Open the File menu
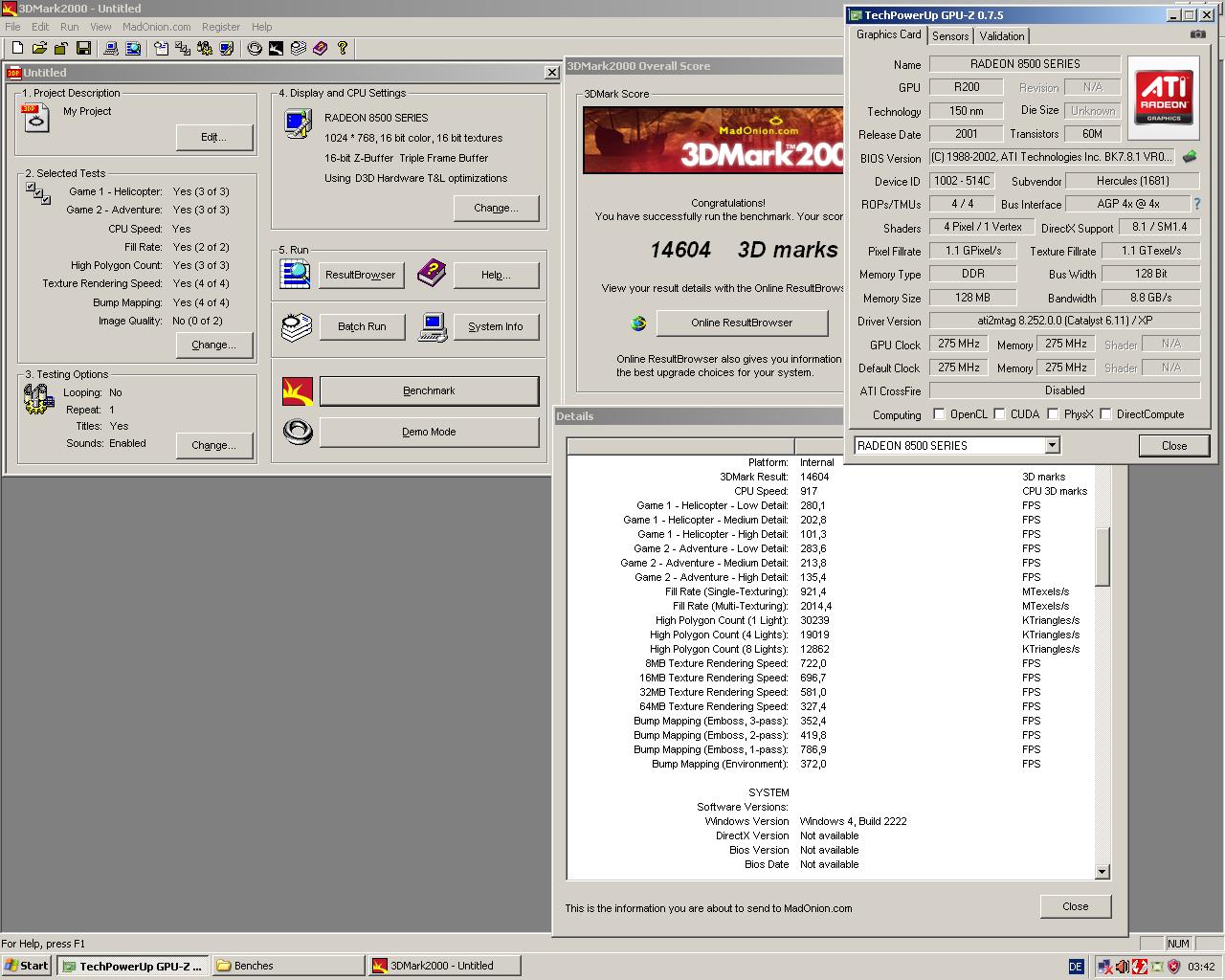Screen dimensions: 1225x980 (x=12, y=27)
